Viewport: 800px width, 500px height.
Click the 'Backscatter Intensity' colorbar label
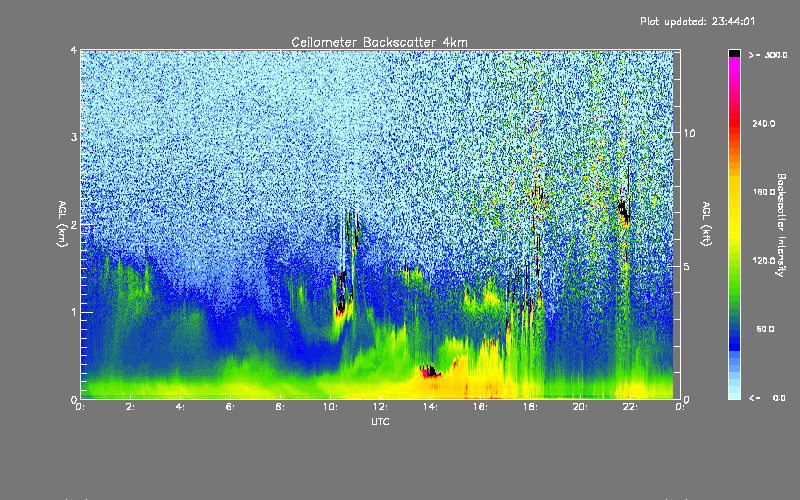coord(781,225)
